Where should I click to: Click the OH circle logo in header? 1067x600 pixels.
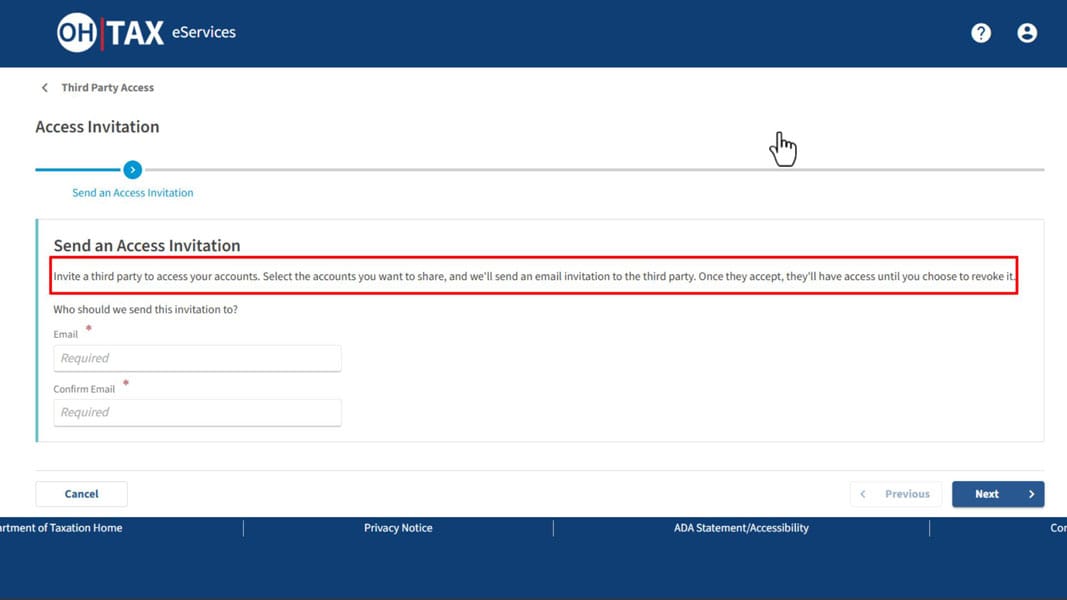(76, 33)
